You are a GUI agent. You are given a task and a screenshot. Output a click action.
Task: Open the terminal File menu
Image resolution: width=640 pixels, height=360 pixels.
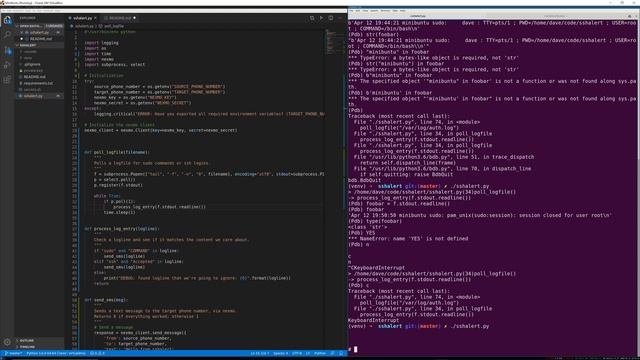[352, 11]
